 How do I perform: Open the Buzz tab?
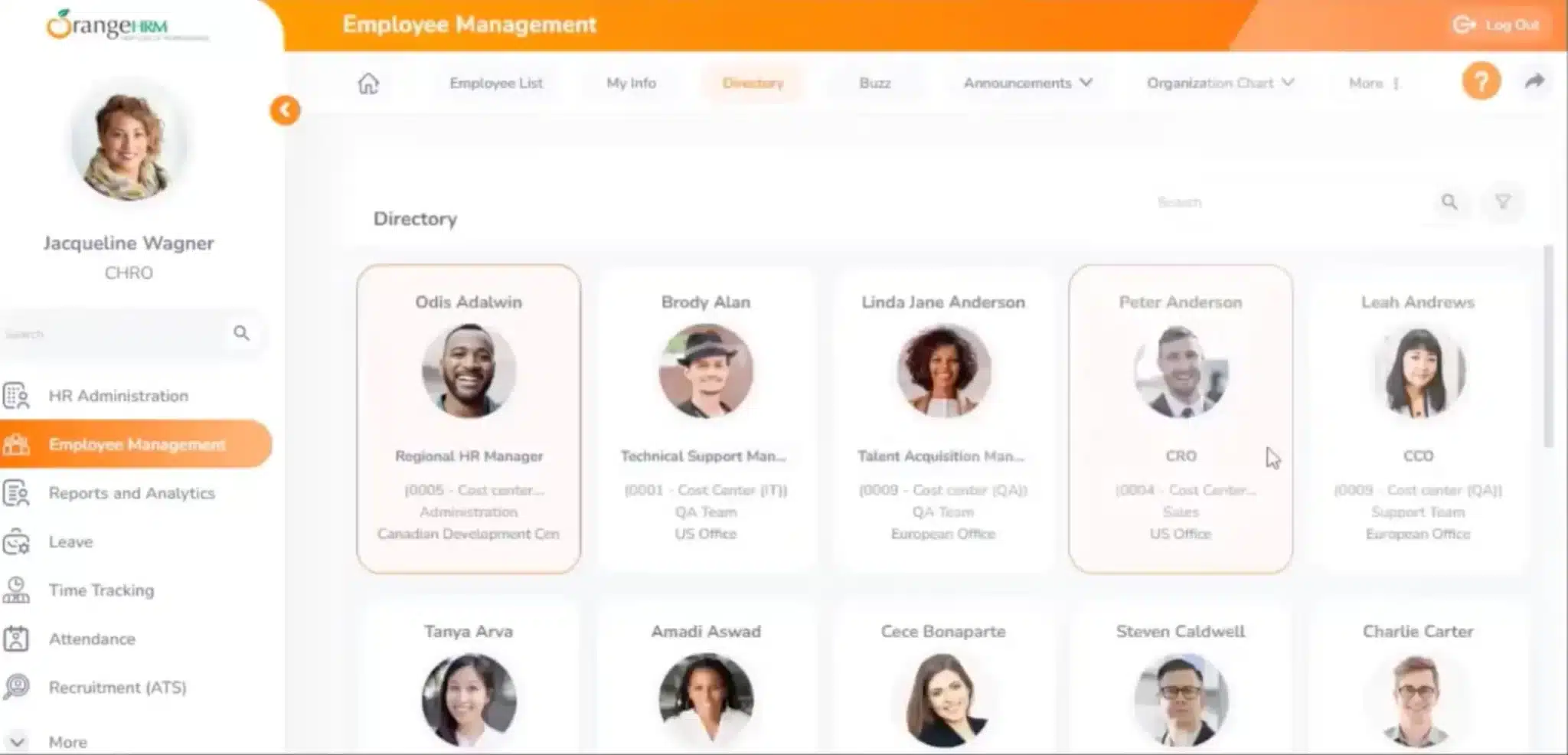click(874, 83)
